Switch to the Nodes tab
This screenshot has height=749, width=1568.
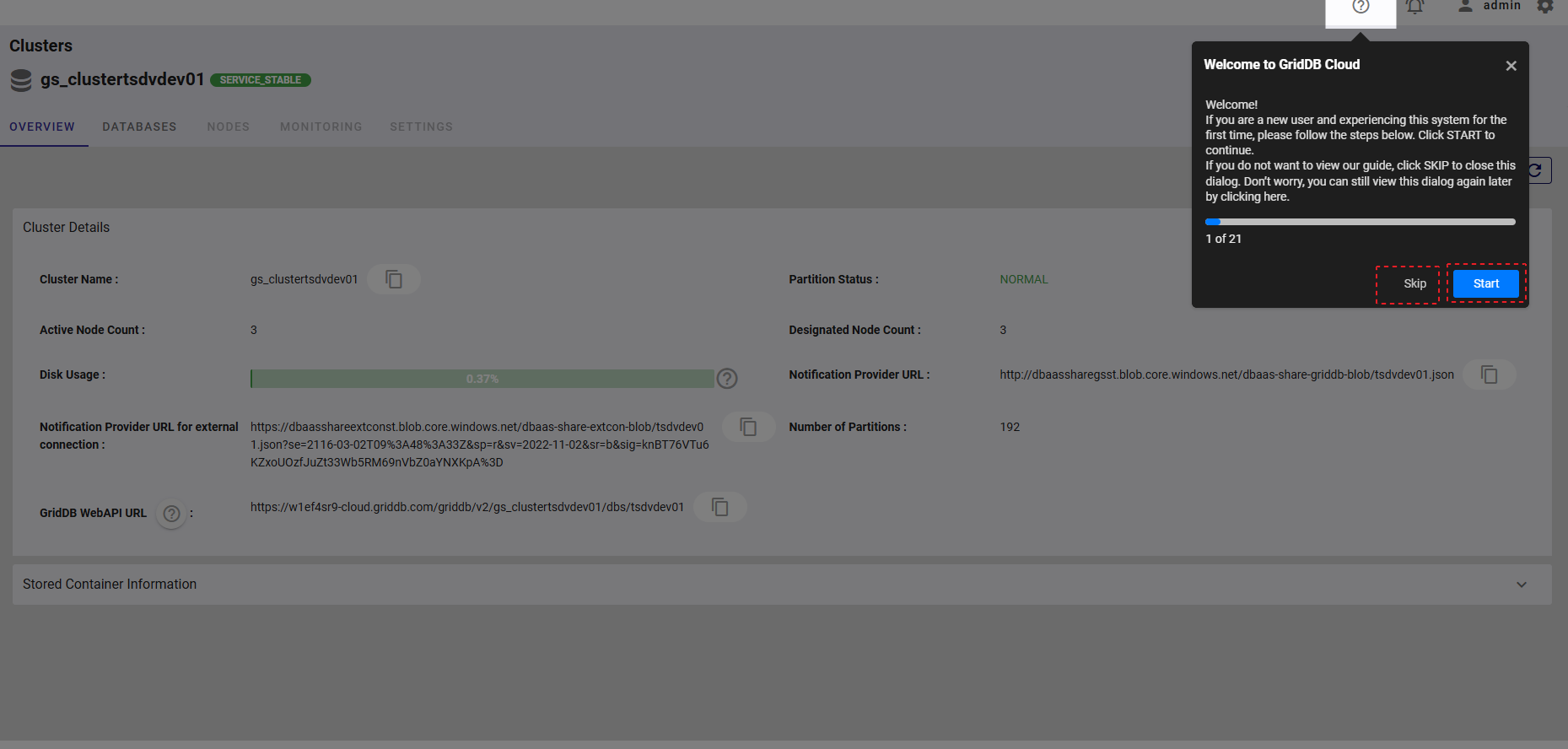click(x=229, y=127)
